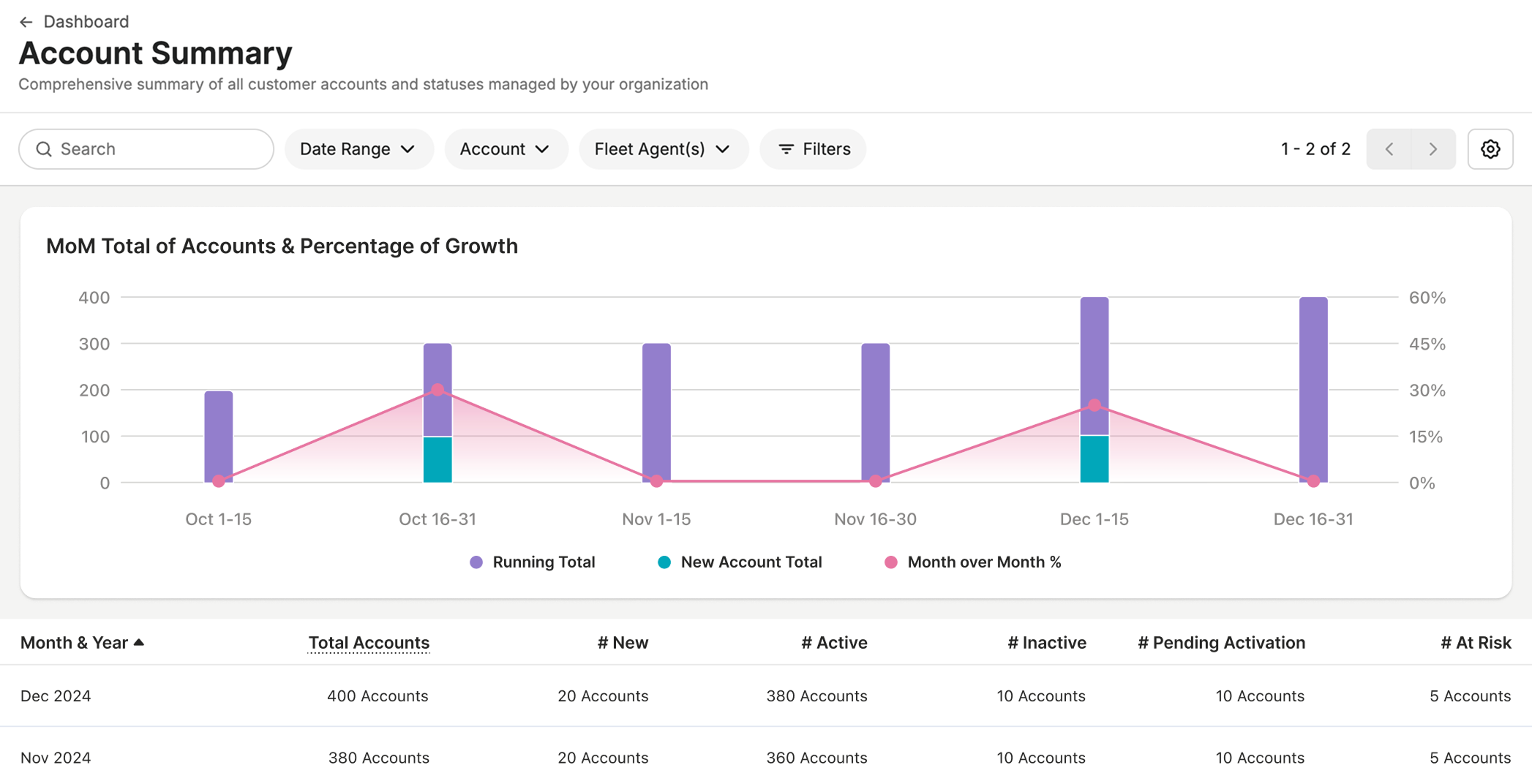Toggle New Account Total legend series

click(x=740, y=562)
